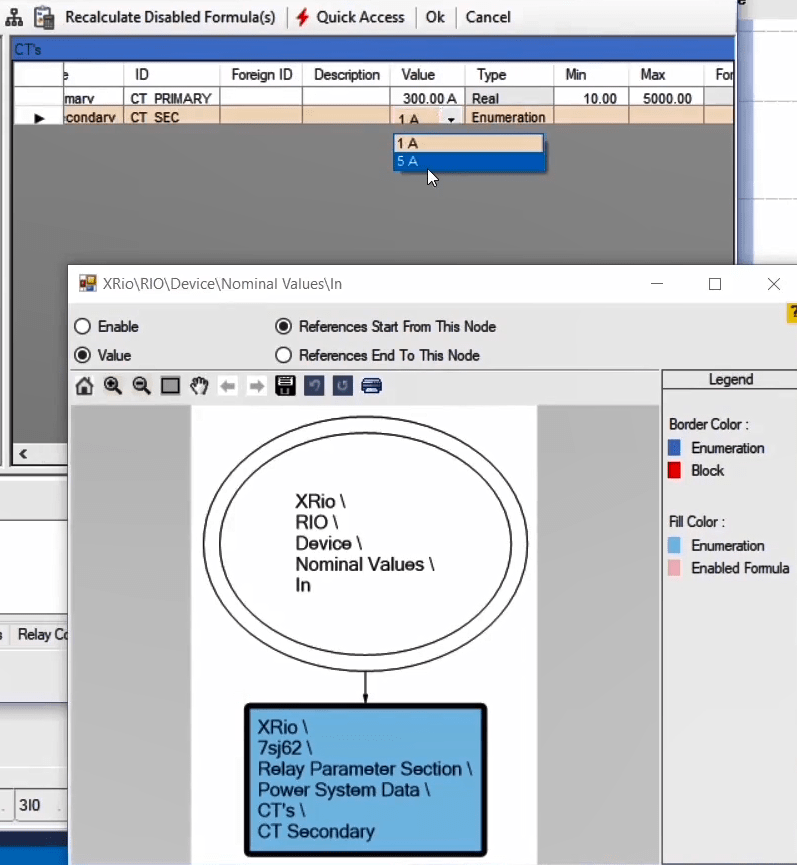This screenshot has height=865, width=797.
Task: Choose References Start From This Node
Action: [284, 327]
